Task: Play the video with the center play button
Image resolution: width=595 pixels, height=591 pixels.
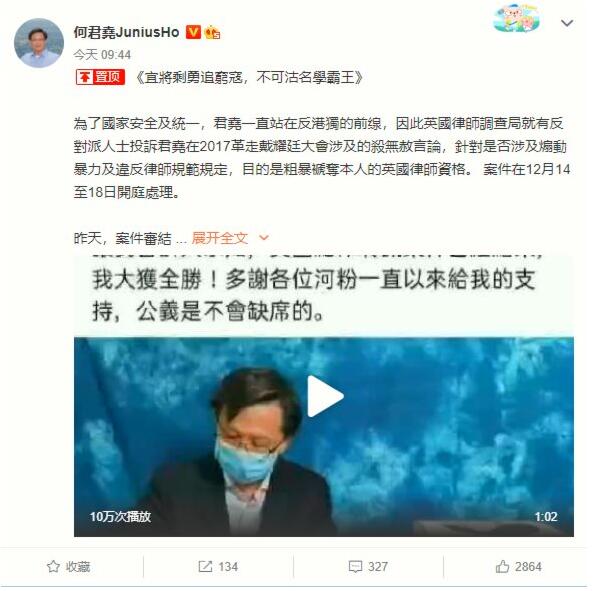Action: point(325,396)
